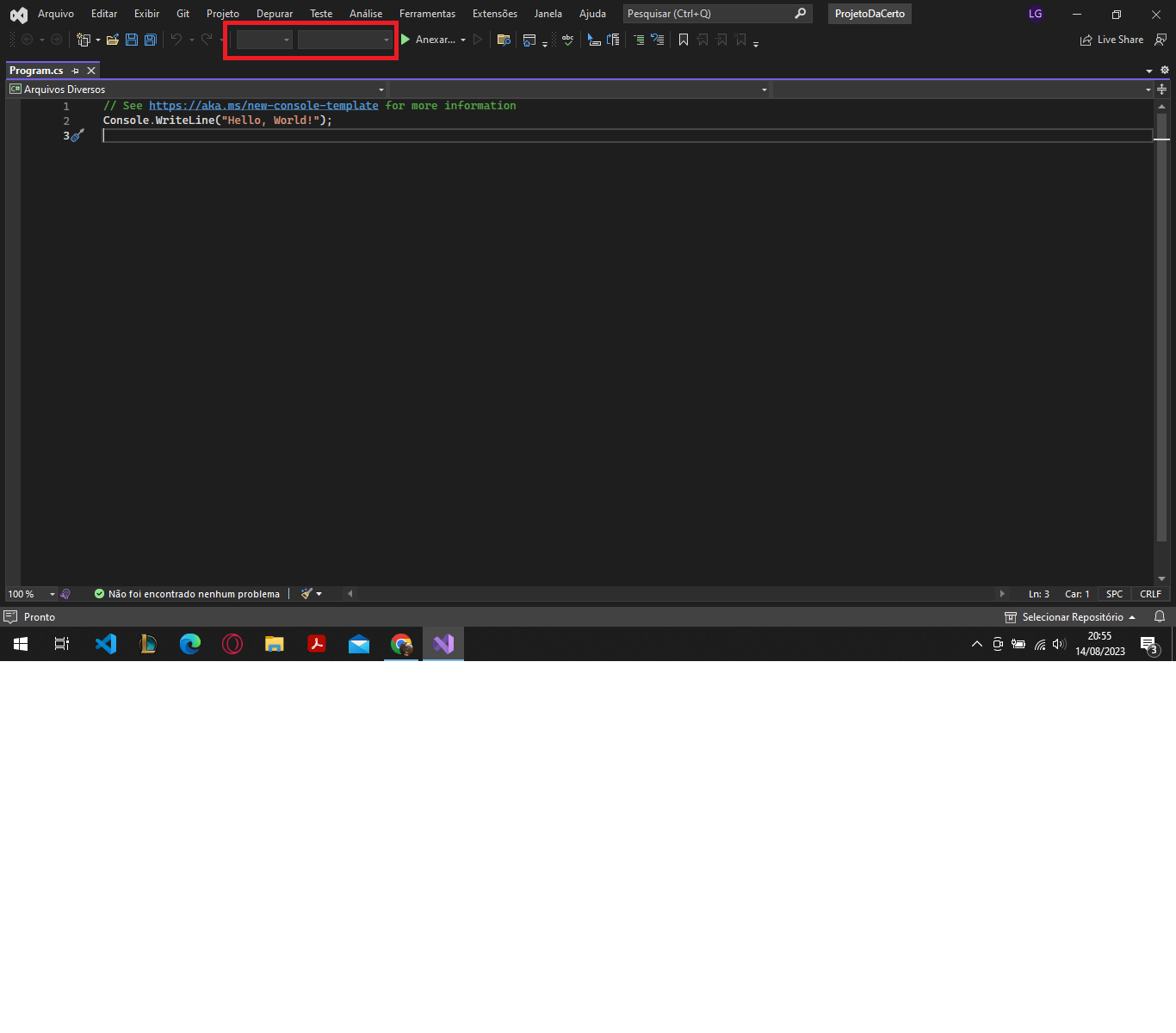Toggle a bookmark with the bookmark icon

(684, 40)
